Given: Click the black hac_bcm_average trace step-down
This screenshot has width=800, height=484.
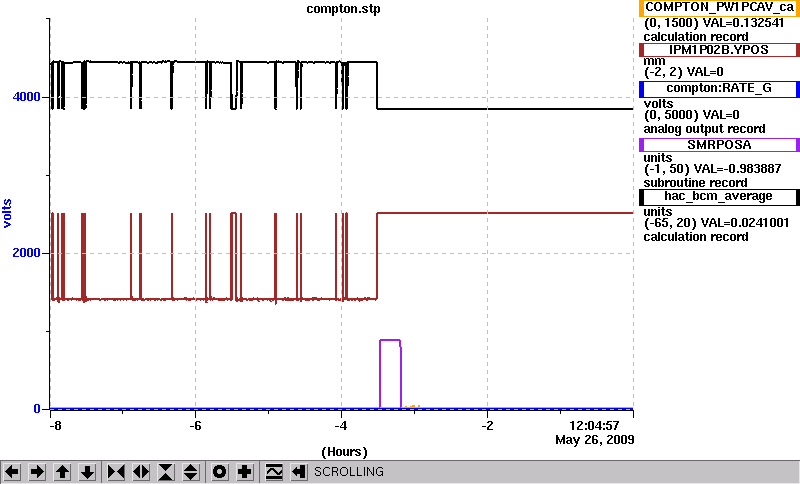Looking at the screenshot, I should (x=377, y=86).
